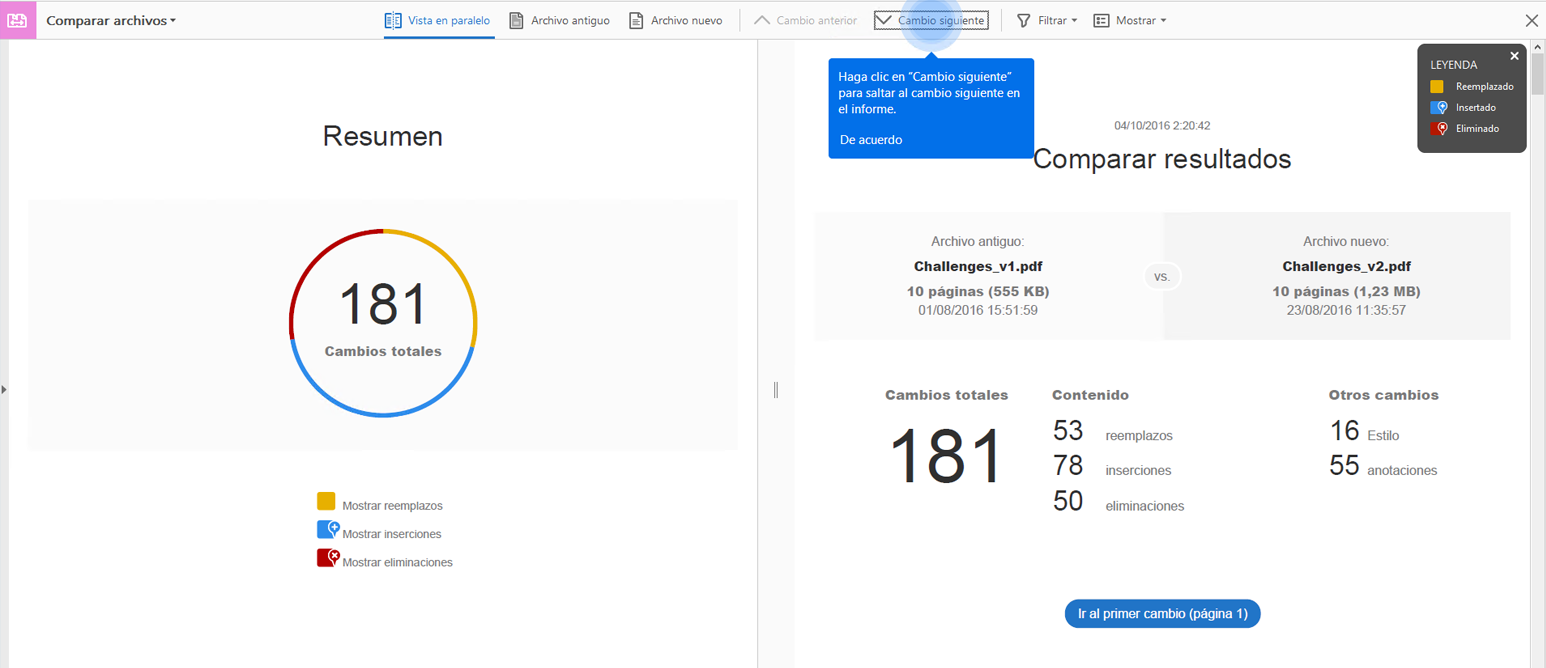The image size is (1546, 668).
Task: Click the center pane divider handle
Action: 775,390
